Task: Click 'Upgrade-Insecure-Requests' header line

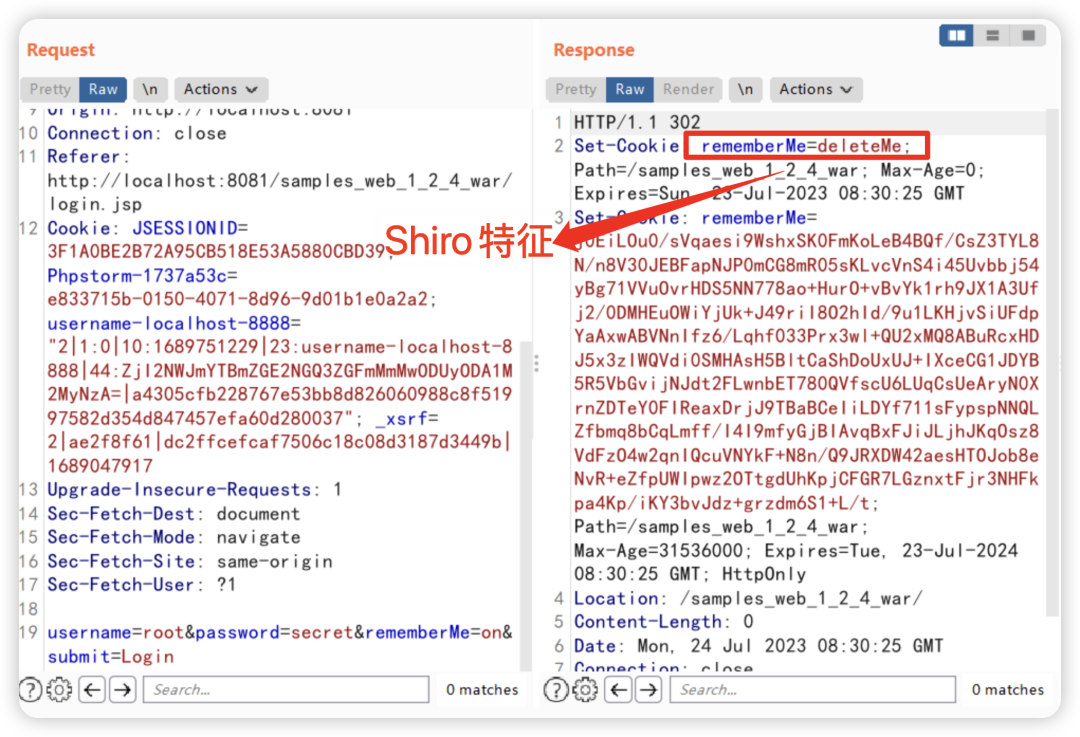Action: click(194, 490)
